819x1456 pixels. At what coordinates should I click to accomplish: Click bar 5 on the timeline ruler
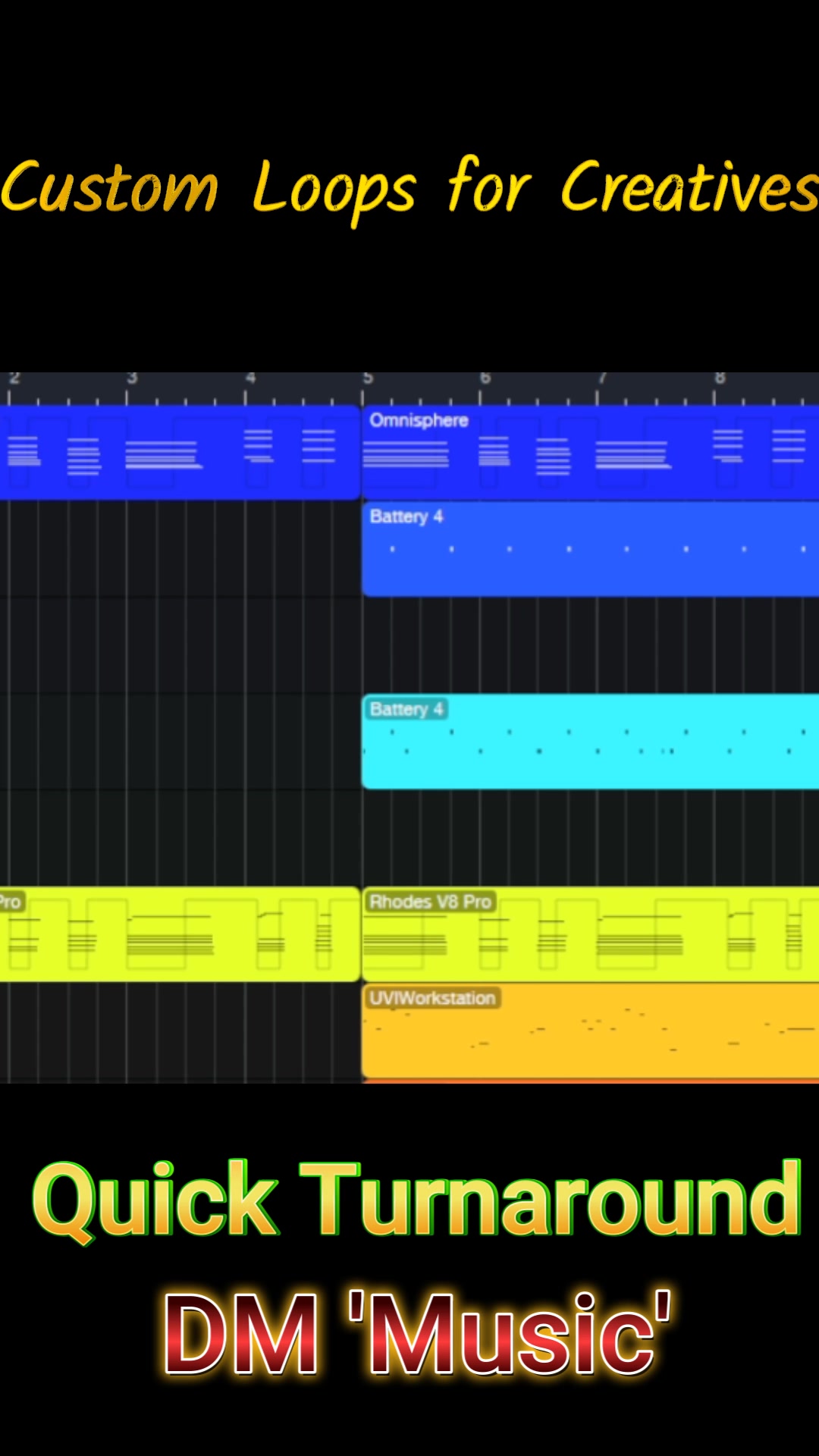pos(367,378)
